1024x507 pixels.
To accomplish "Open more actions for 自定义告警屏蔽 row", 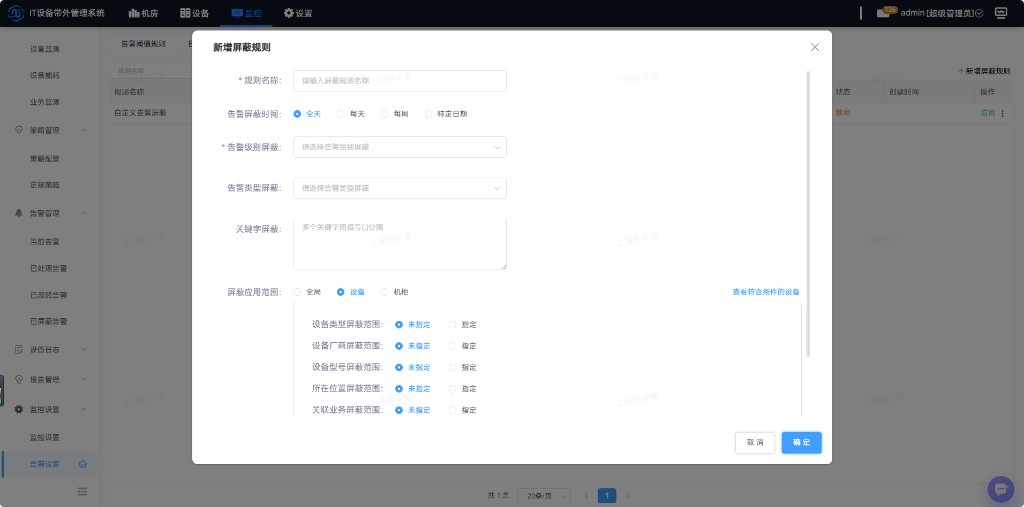I will (x=1003, y=113).
